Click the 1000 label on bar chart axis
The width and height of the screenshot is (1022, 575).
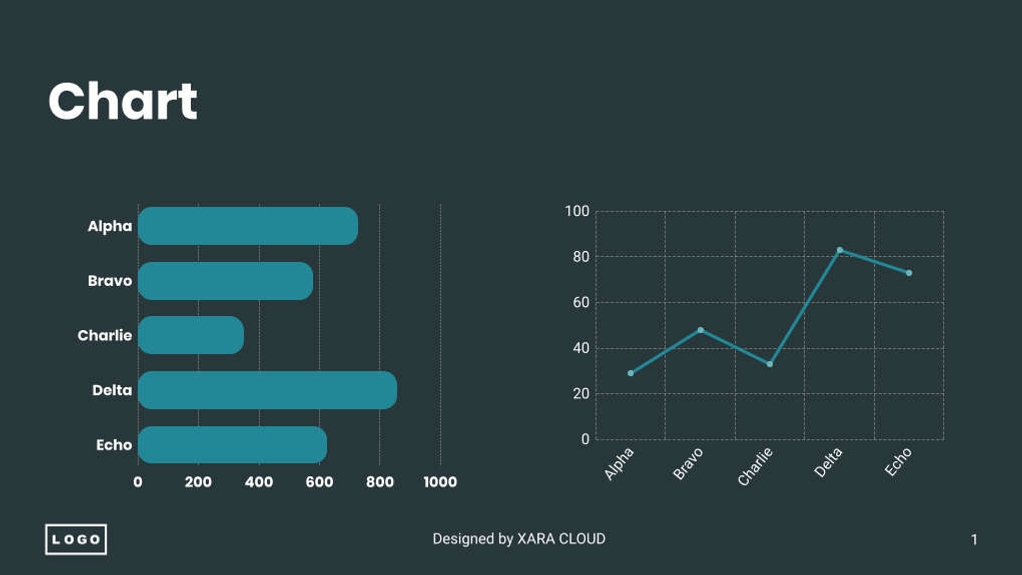point(440,482)
